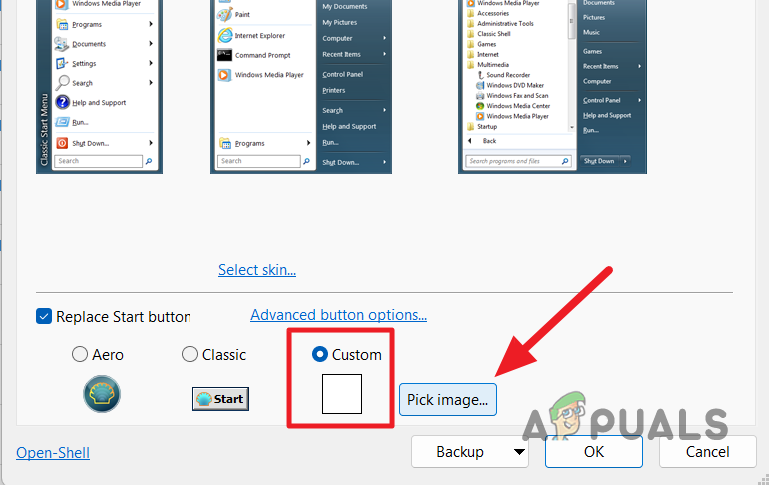The width and height of the screenshot is (769, 485).
Task: Expand Control Panel arrow in Windows 7 preview
Action: point(640,100)
